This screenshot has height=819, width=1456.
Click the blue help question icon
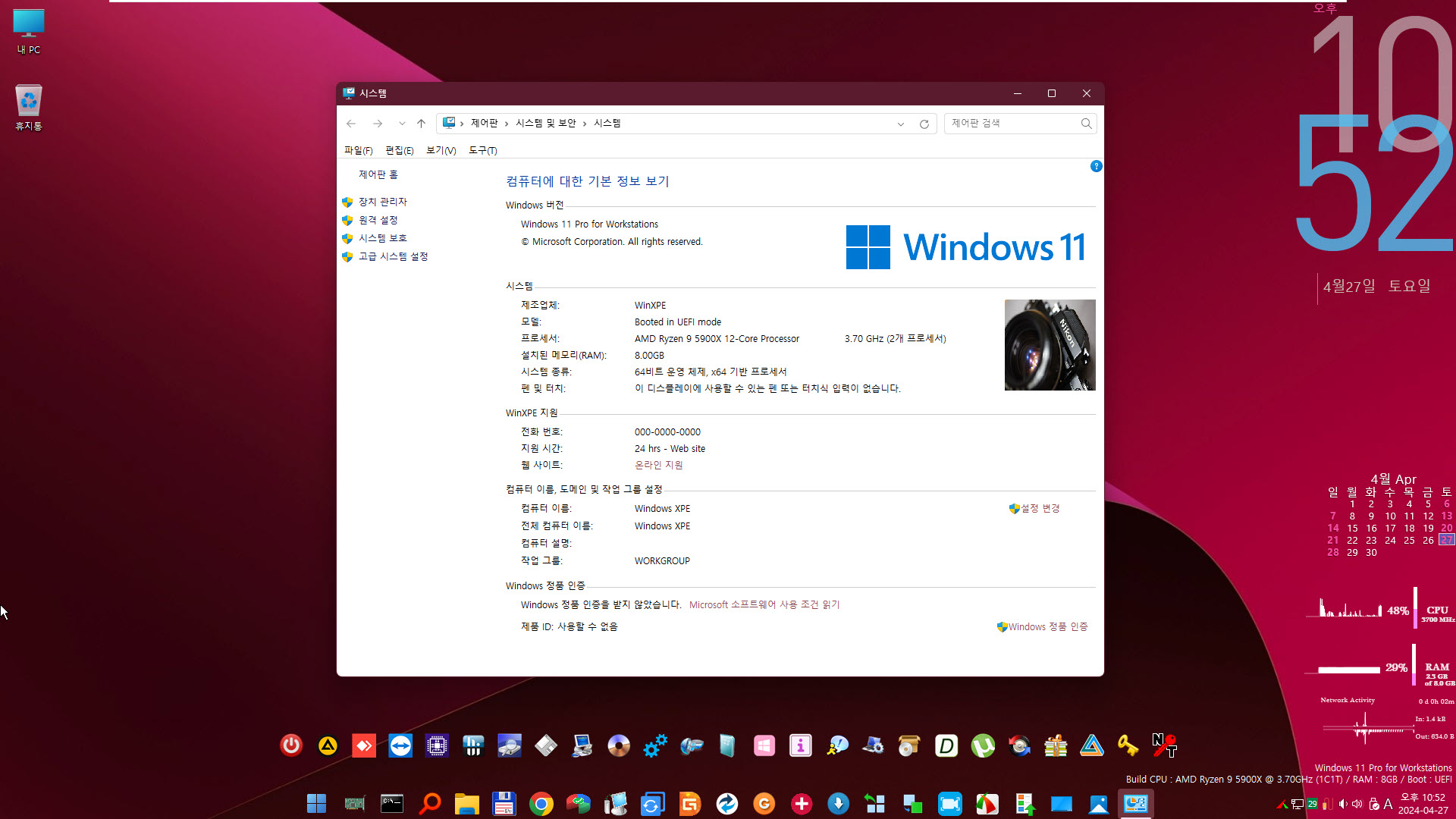(1096, 166)
